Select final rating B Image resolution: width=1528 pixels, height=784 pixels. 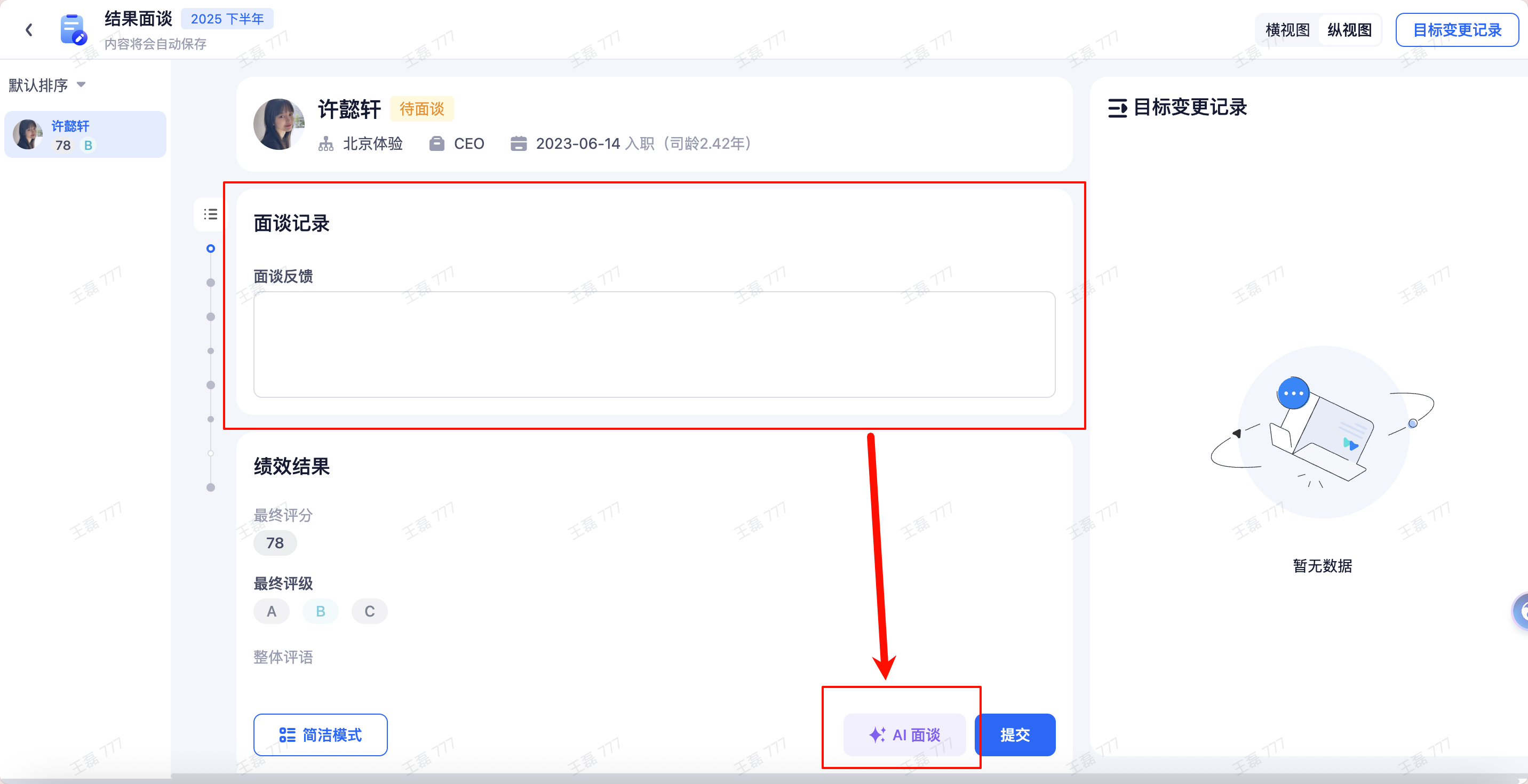click(x=320, y=611)
